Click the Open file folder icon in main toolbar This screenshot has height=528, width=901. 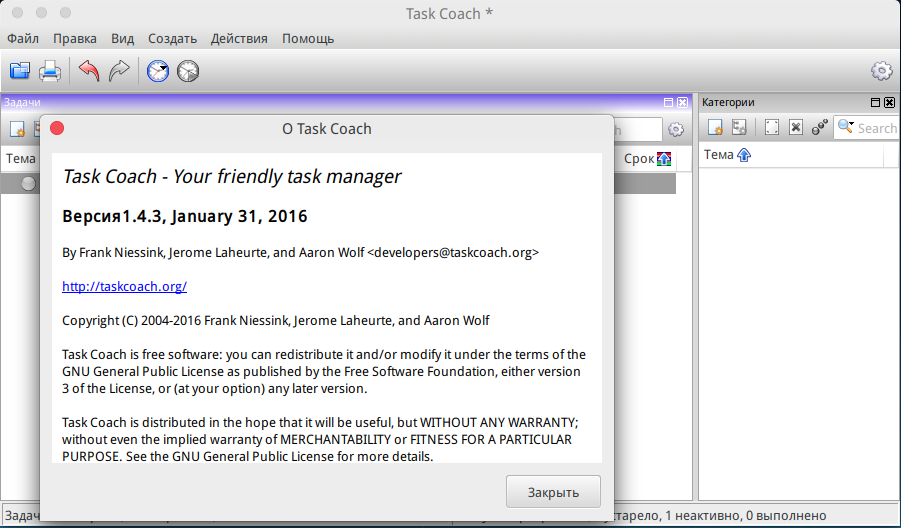point(20,71)
